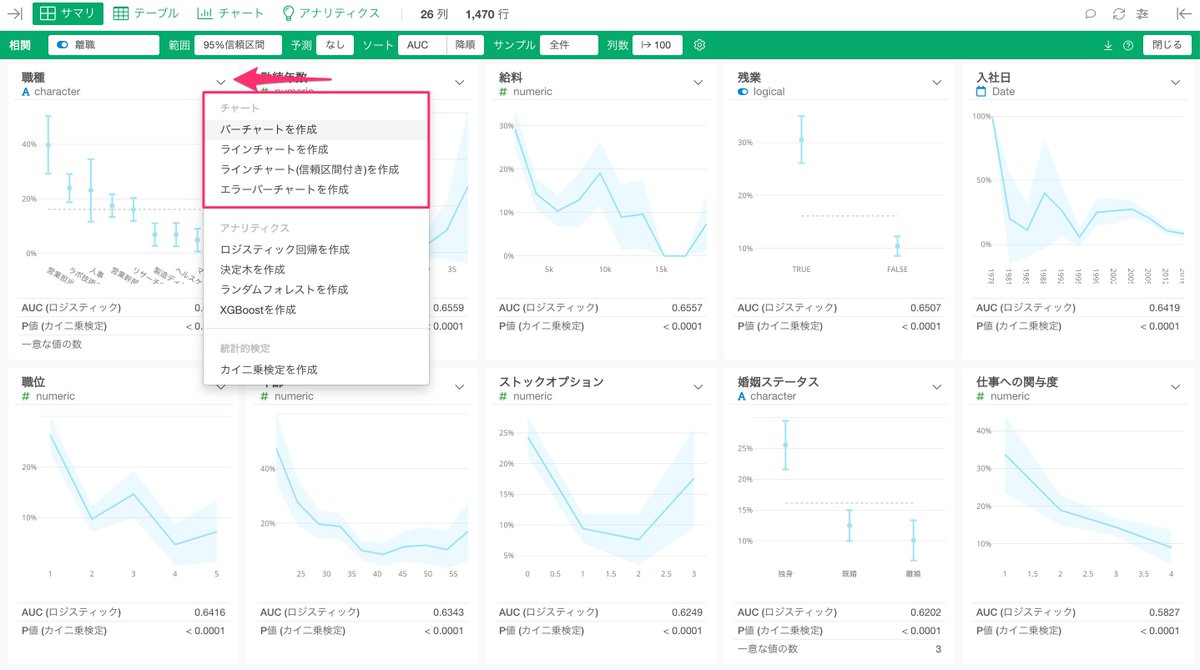The width and height of the screenshot is (1200, 670).
Task: Click the 職位 column title
Action: click(x=33, y=382)
